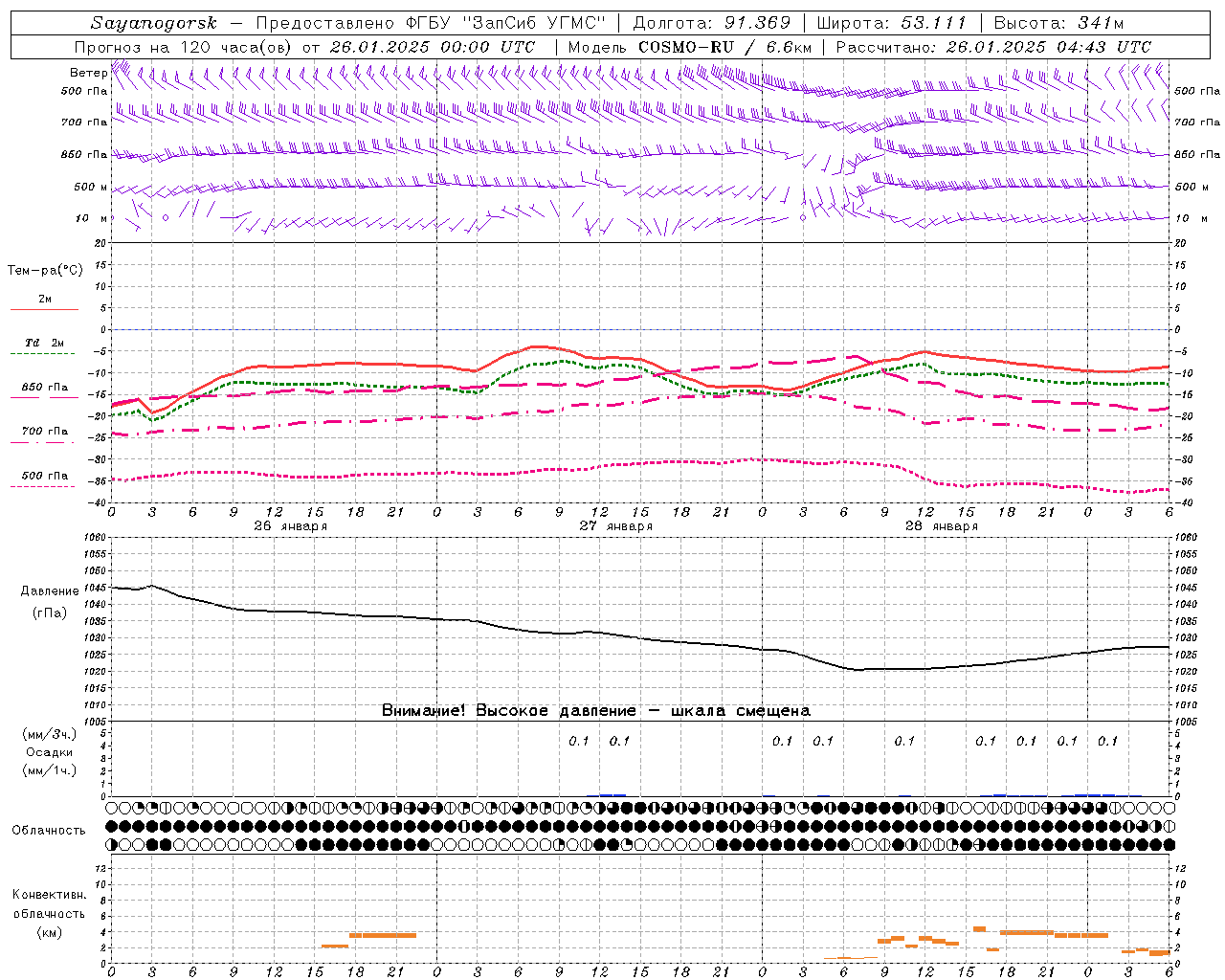Click the "Модель COSMO-RU / 6.6км" text
The image size is (1225, 980).
(x=690, y=47)
